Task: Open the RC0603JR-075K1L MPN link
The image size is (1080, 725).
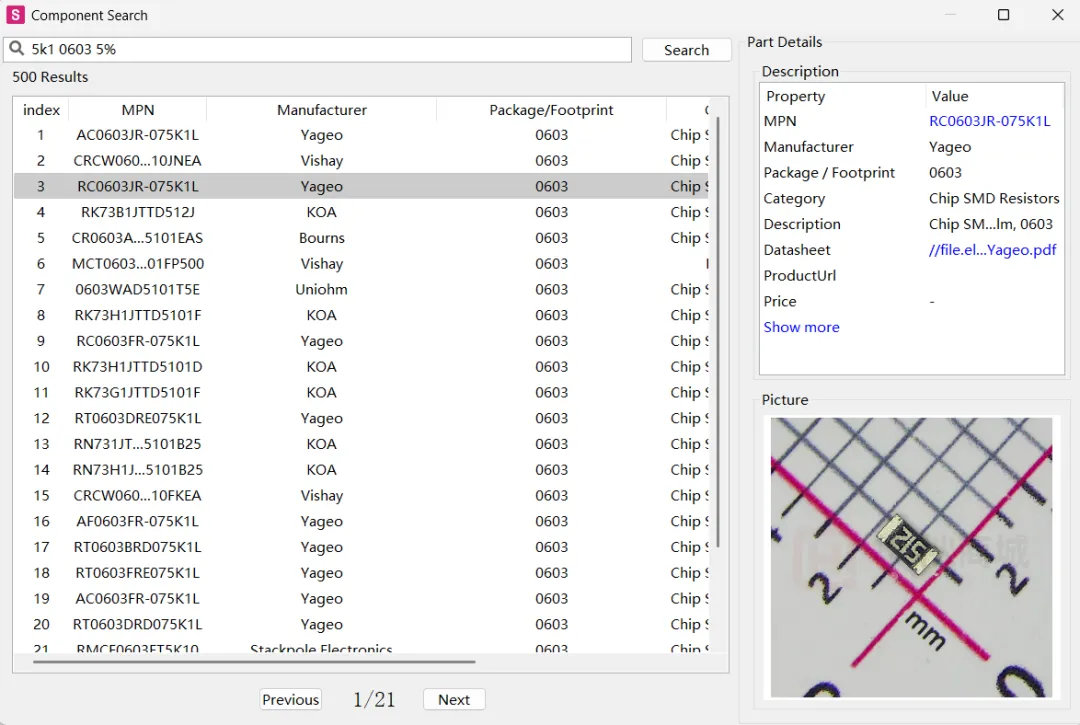Action: pos(990,121)
